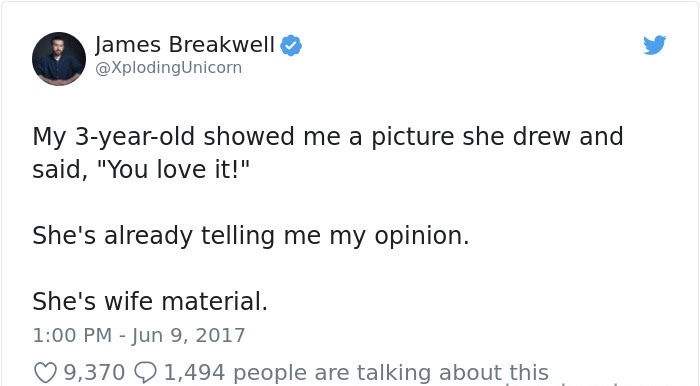Open the 1:00 PM - Jun 9, 2017 timestamp
The width and height of the screenshot is (700, 386).
click(x=139, y=335)
